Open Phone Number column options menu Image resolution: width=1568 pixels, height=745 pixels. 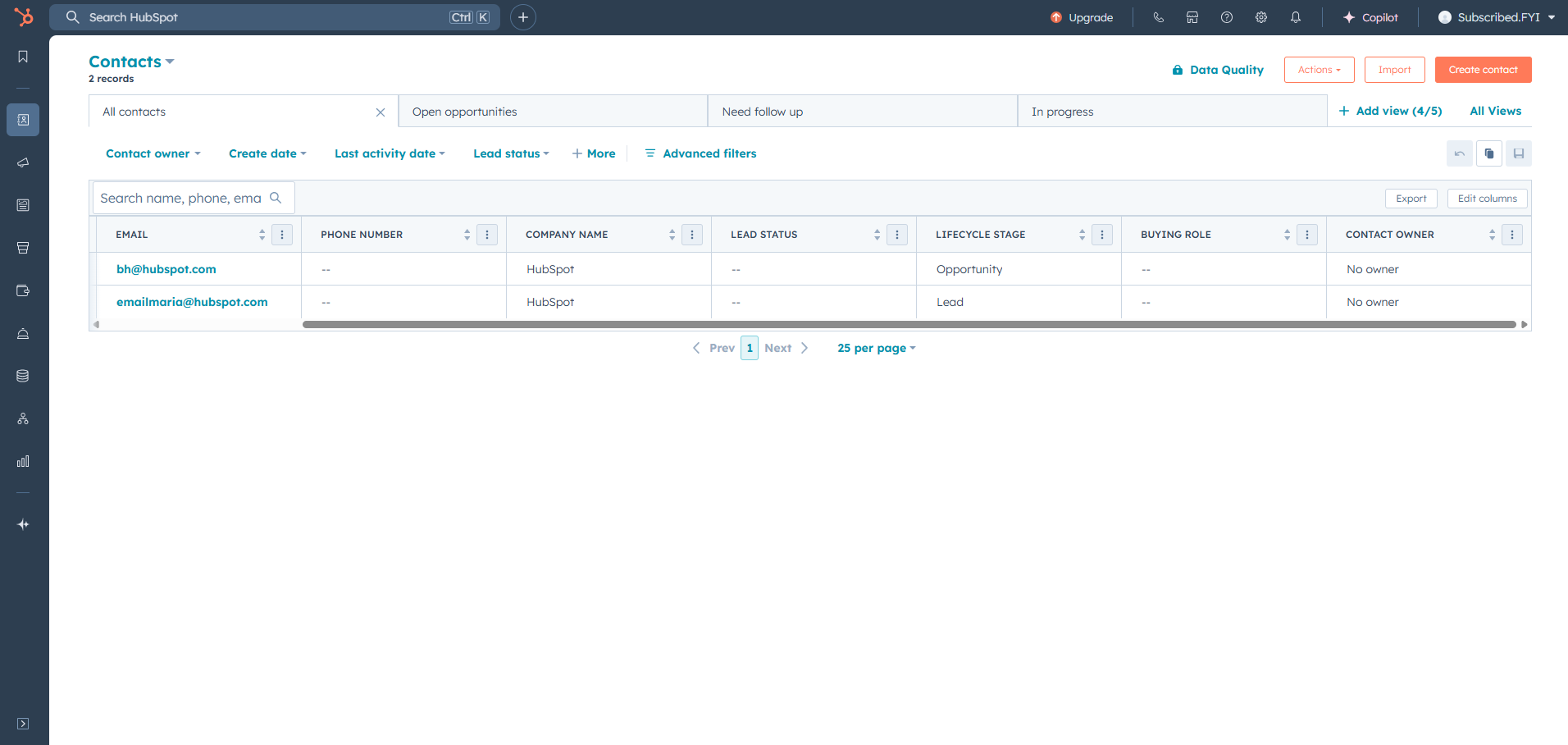(487, 235)
